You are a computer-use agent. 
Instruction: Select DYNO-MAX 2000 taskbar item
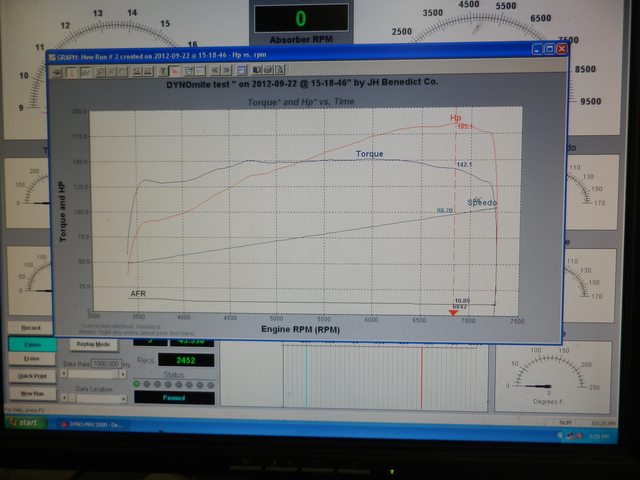click(91, 424)
